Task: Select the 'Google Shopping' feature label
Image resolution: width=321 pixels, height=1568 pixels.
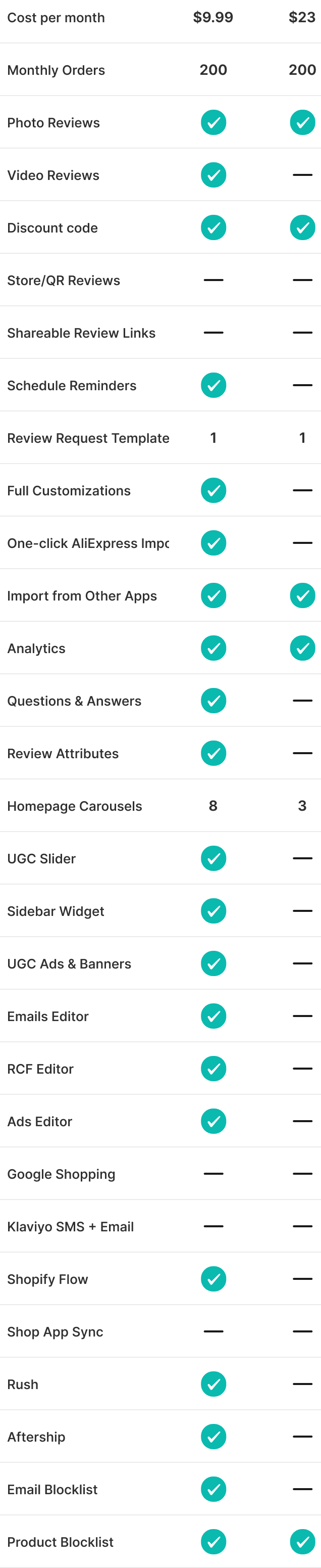Action: tap(62, 1174)
